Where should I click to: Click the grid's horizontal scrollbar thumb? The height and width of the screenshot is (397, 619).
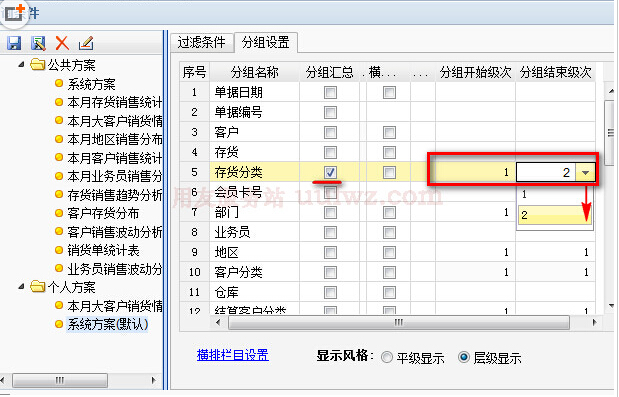tap(399, 323)
